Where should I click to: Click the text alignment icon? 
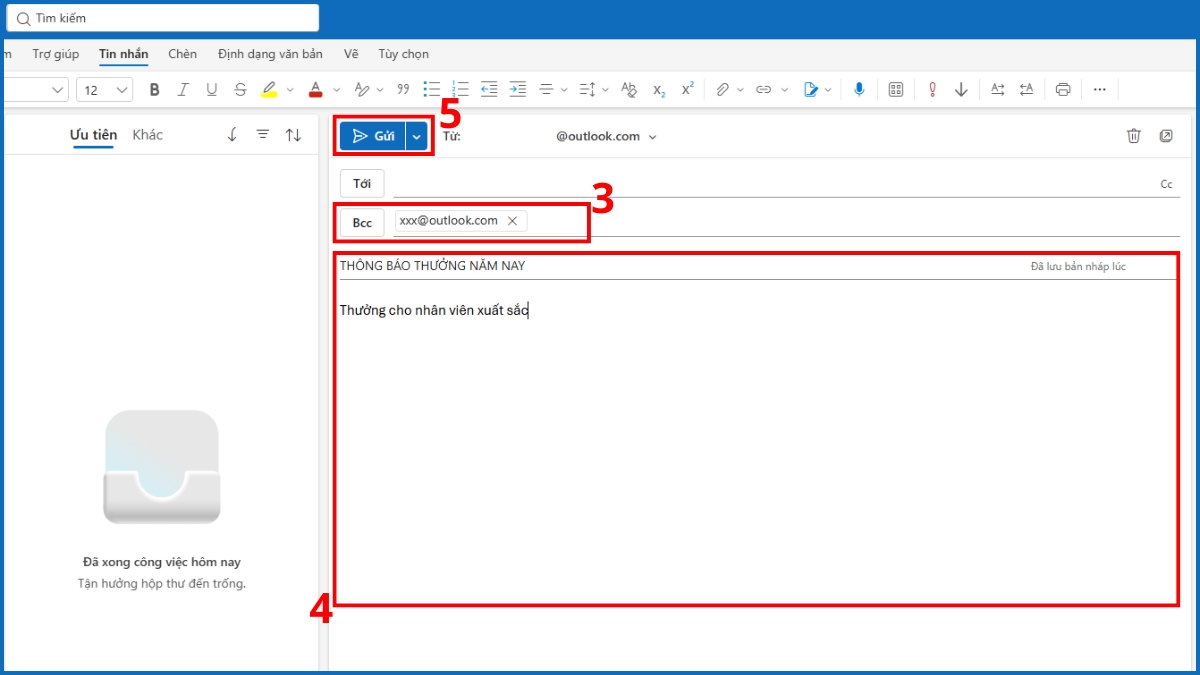click(x=546, y=90)
